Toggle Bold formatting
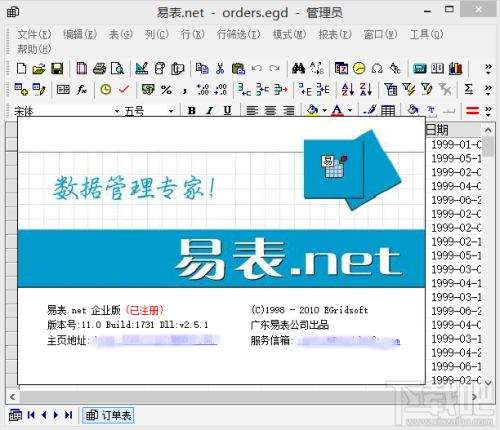This screenshot has width=500, height=430. click(x=192, y=110)
